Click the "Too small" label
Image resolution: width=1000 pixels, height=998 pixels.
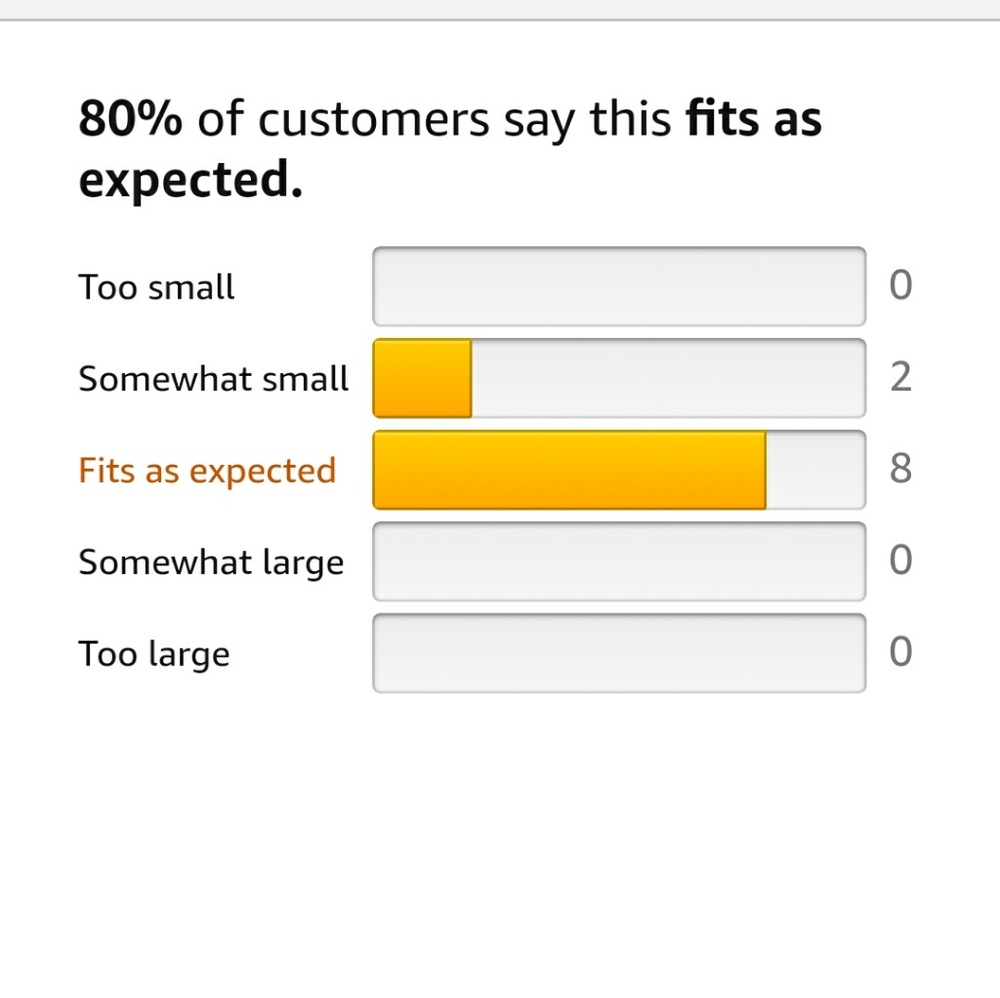[x=156, y=287]
